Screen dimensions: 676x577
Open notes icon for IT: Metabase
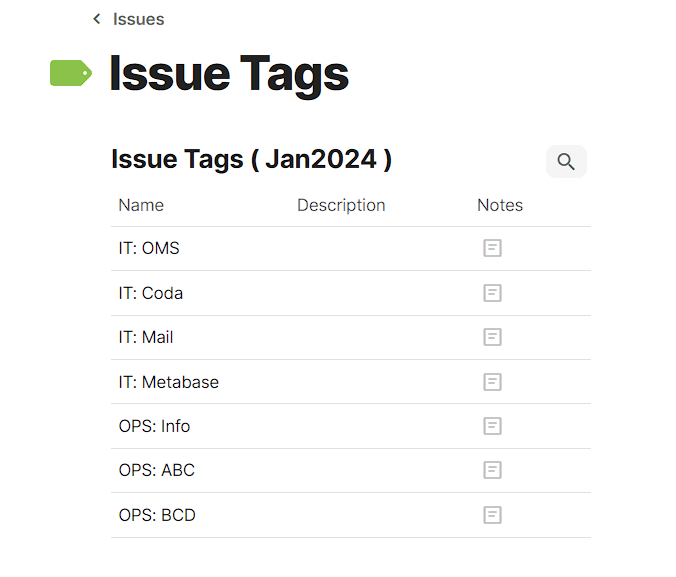click(492, 382)
